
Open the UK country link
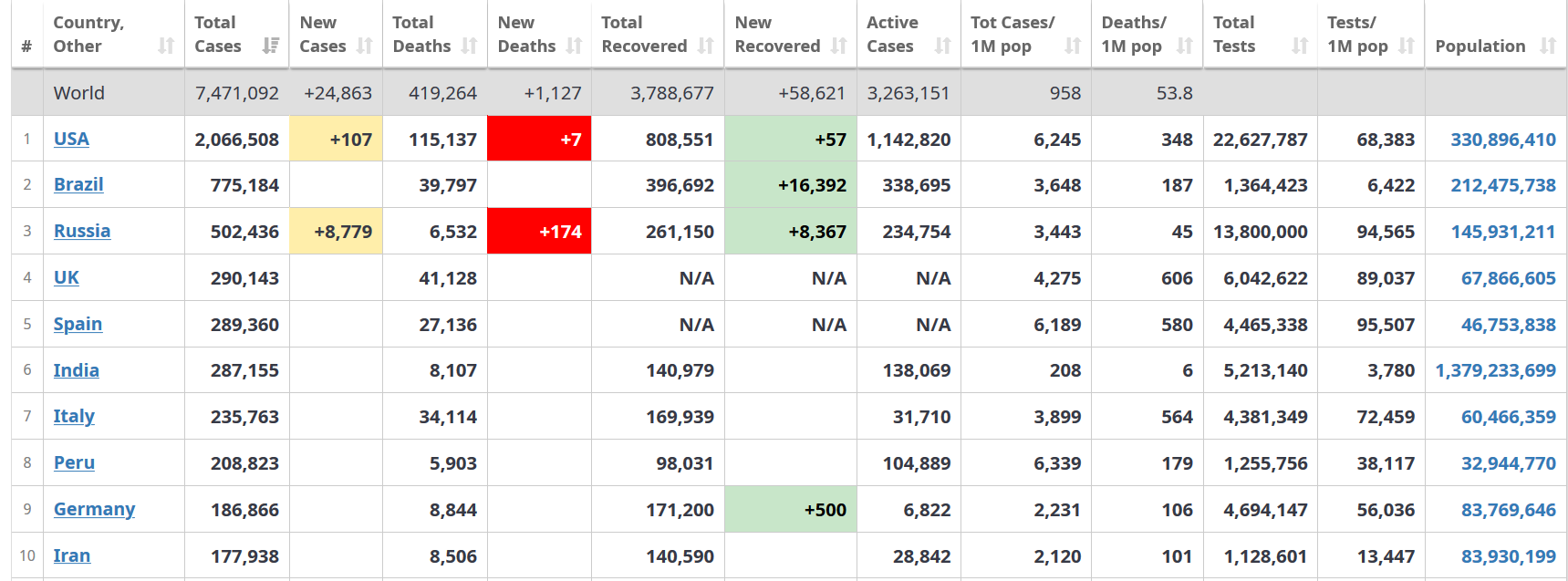pyautogui.click(x=67, y=277)
